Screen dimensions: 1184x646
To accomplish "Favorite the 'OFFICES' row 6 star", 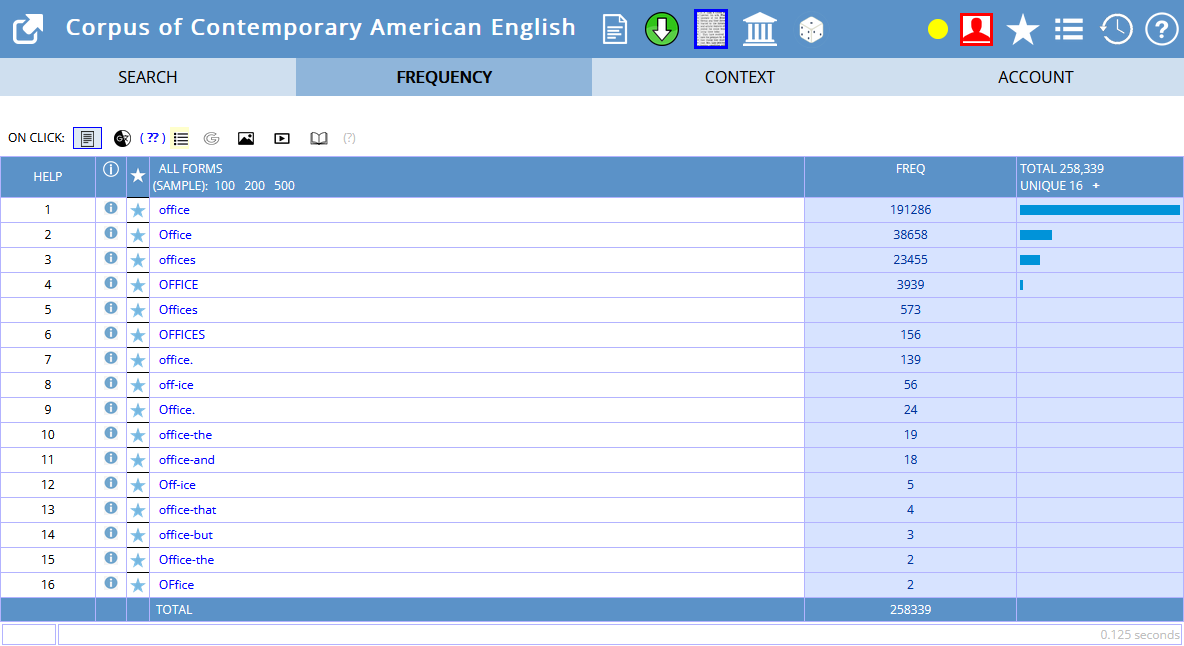I will tap(137, 335).
